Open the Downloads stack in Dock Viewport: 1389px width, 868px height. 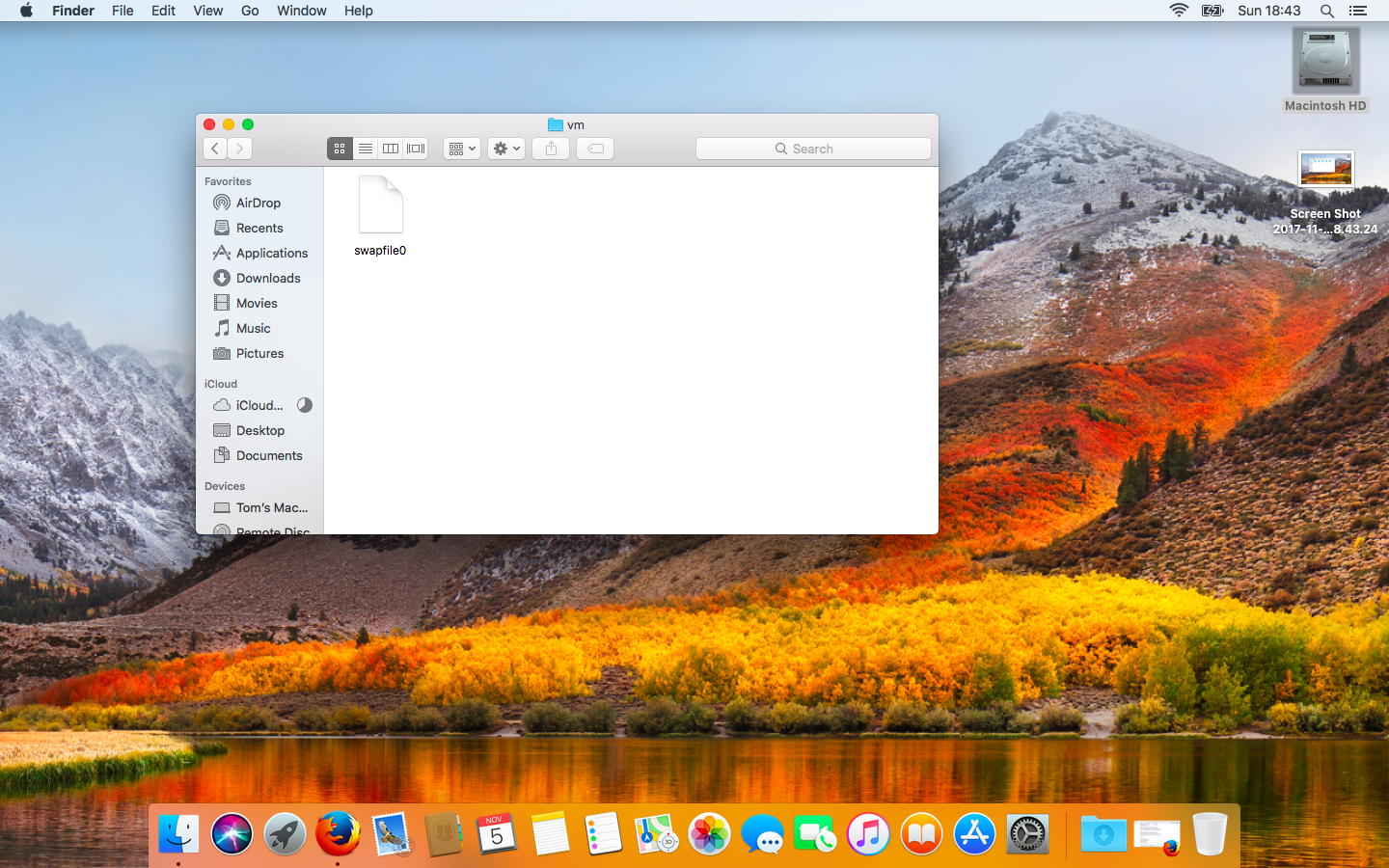tap(1103, 834)
